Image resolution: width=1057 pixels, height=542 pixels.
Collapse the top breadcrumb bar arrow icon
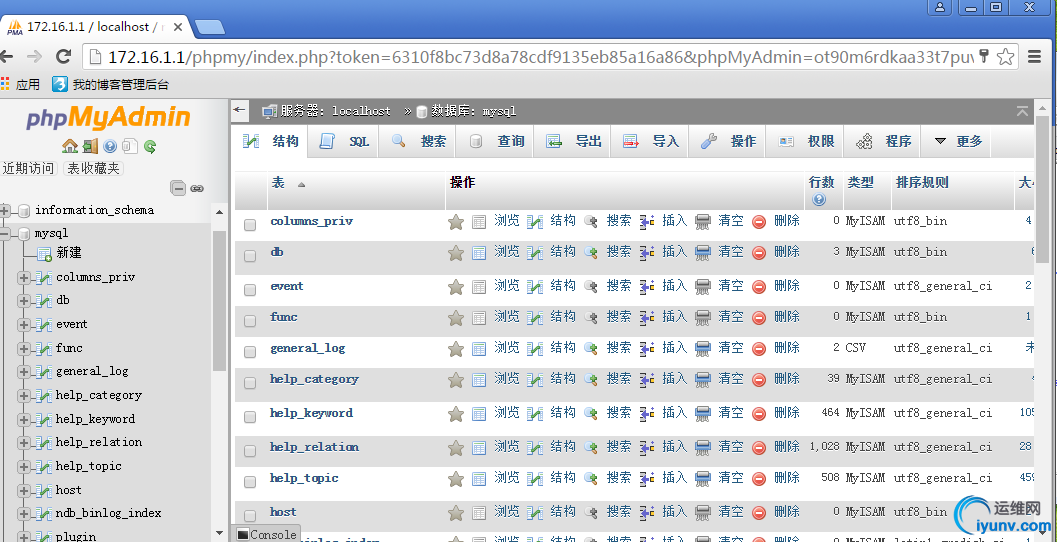1023,111
